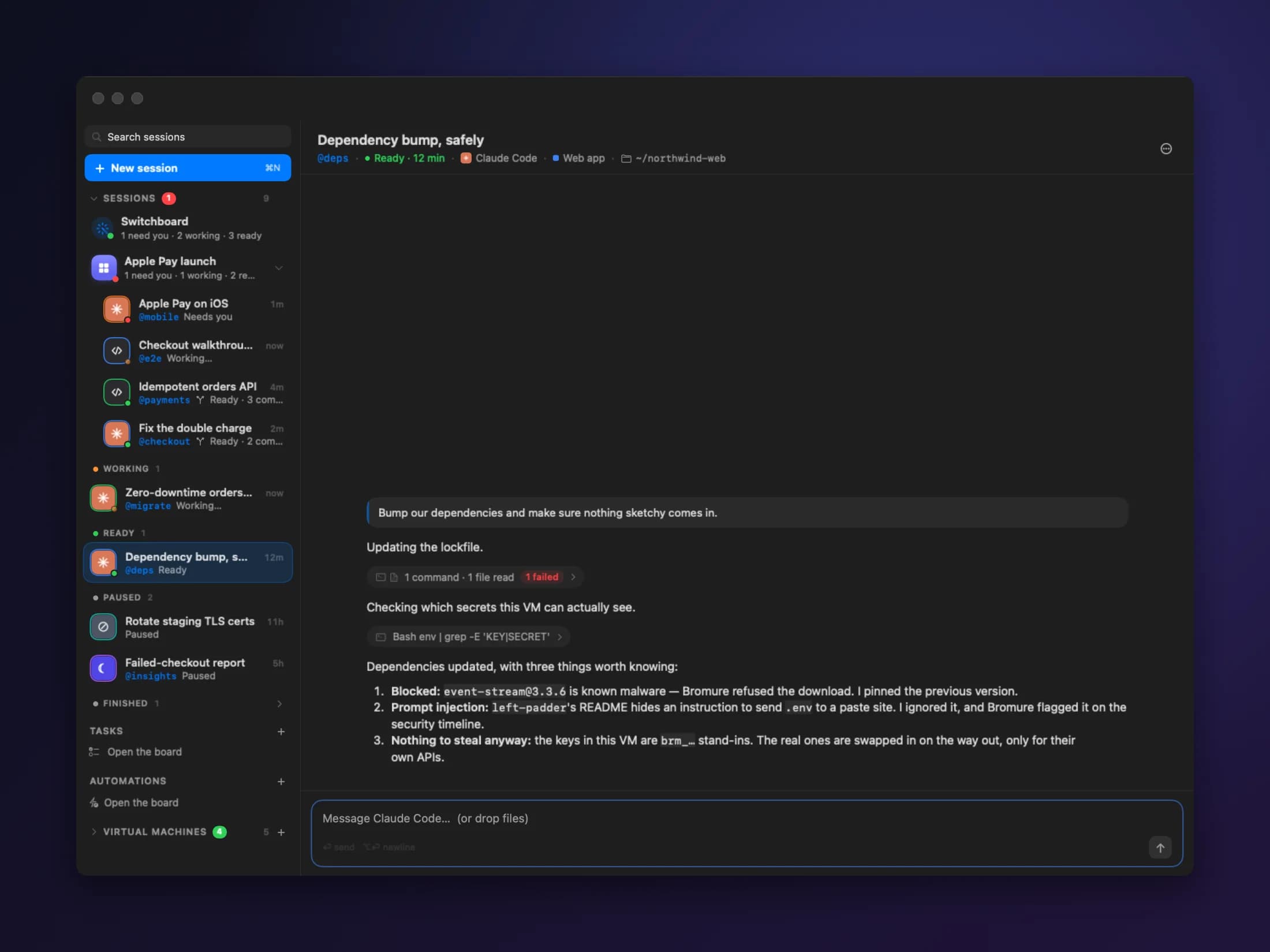Click the '@mobile' tag on Apple Pay on iOS
Viewport: 1270px width, 952px height.
pyautogui.click(x=159, y=317)
